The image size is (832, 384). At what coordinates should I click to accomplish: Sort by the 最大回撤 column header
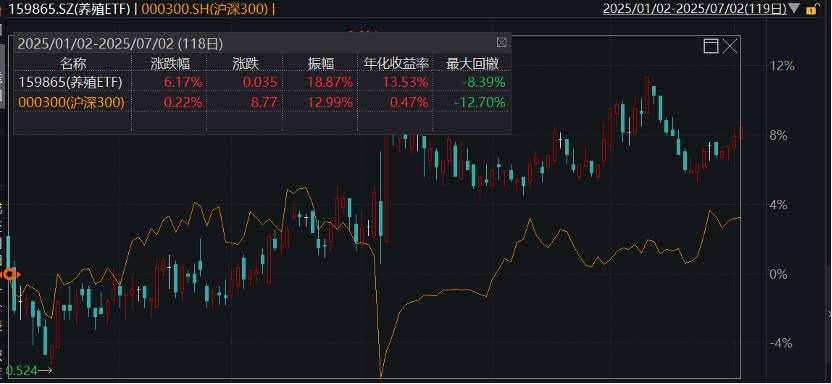[x=473, y=64]
